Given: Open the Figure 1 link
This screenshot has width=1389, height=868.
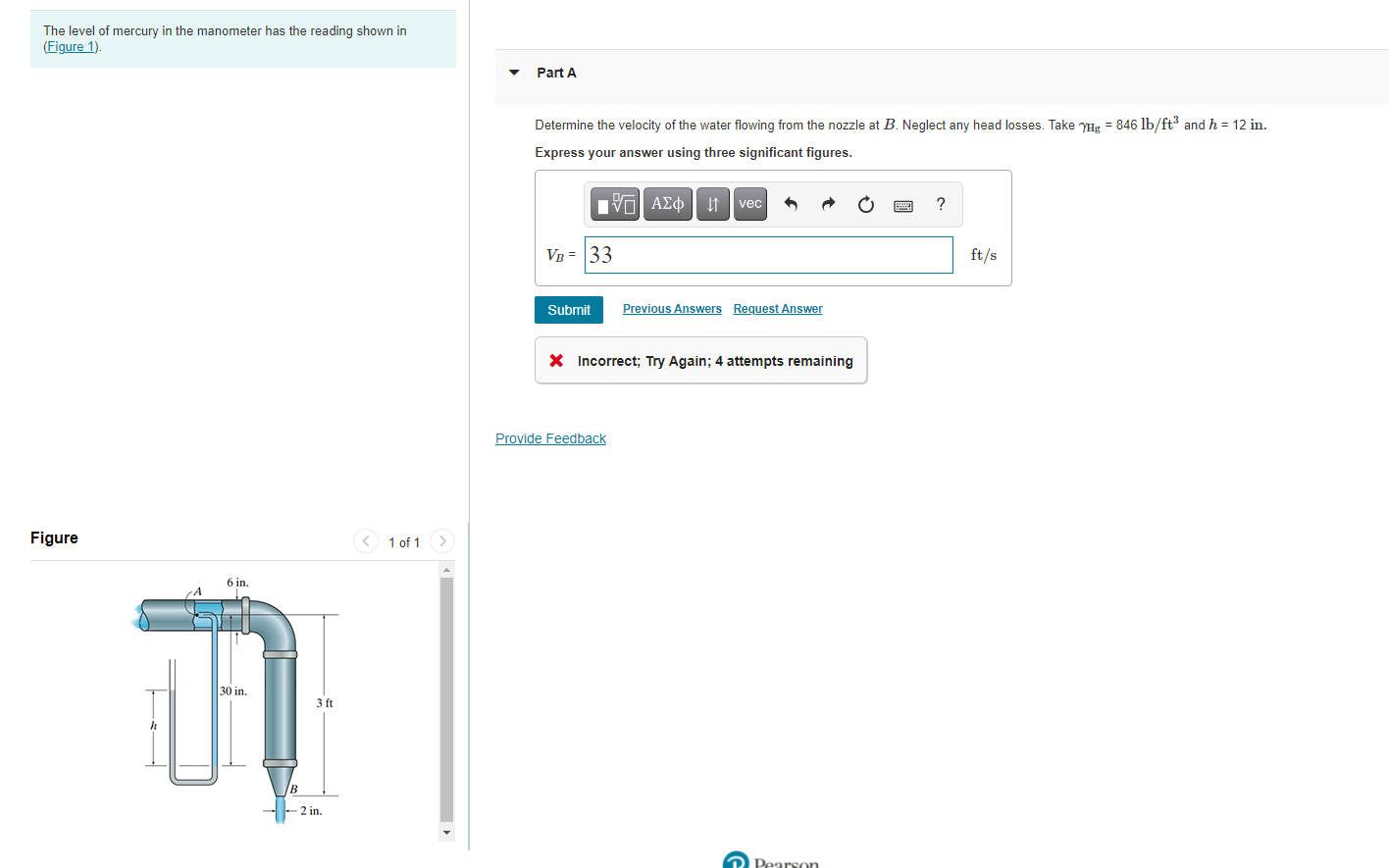Looking at the screenshot, I should [x=70, y=46].
